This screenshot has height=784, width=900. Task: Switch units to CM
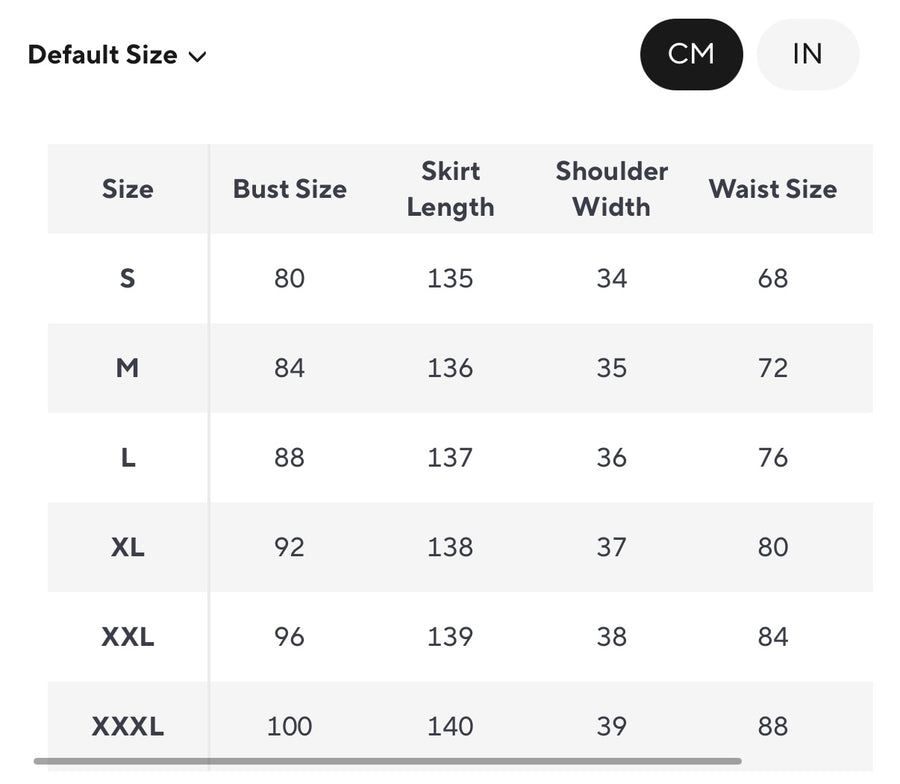coord(691,54)
